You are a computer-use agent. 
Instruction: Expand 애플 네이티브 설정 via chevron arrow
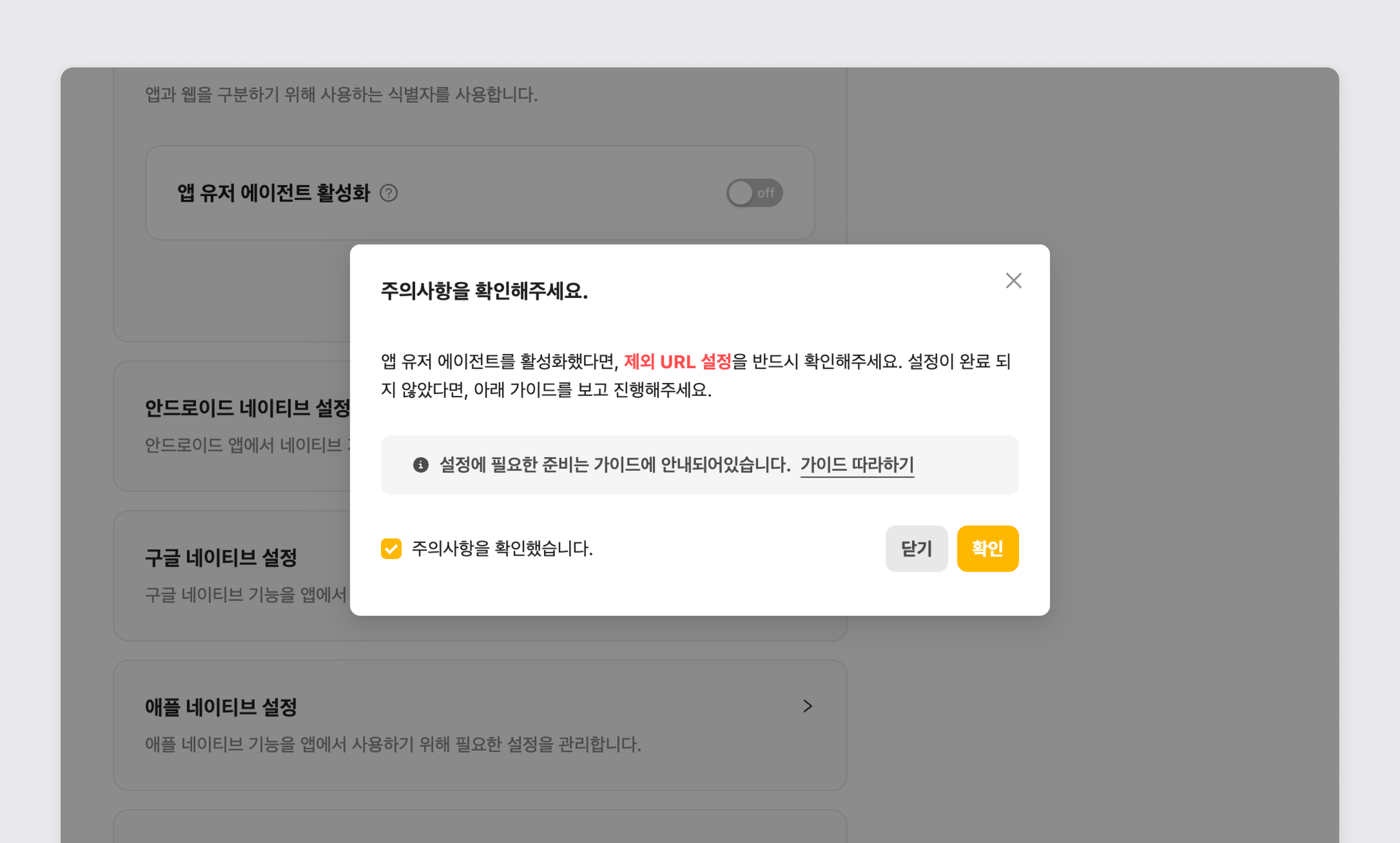(807, 706)
